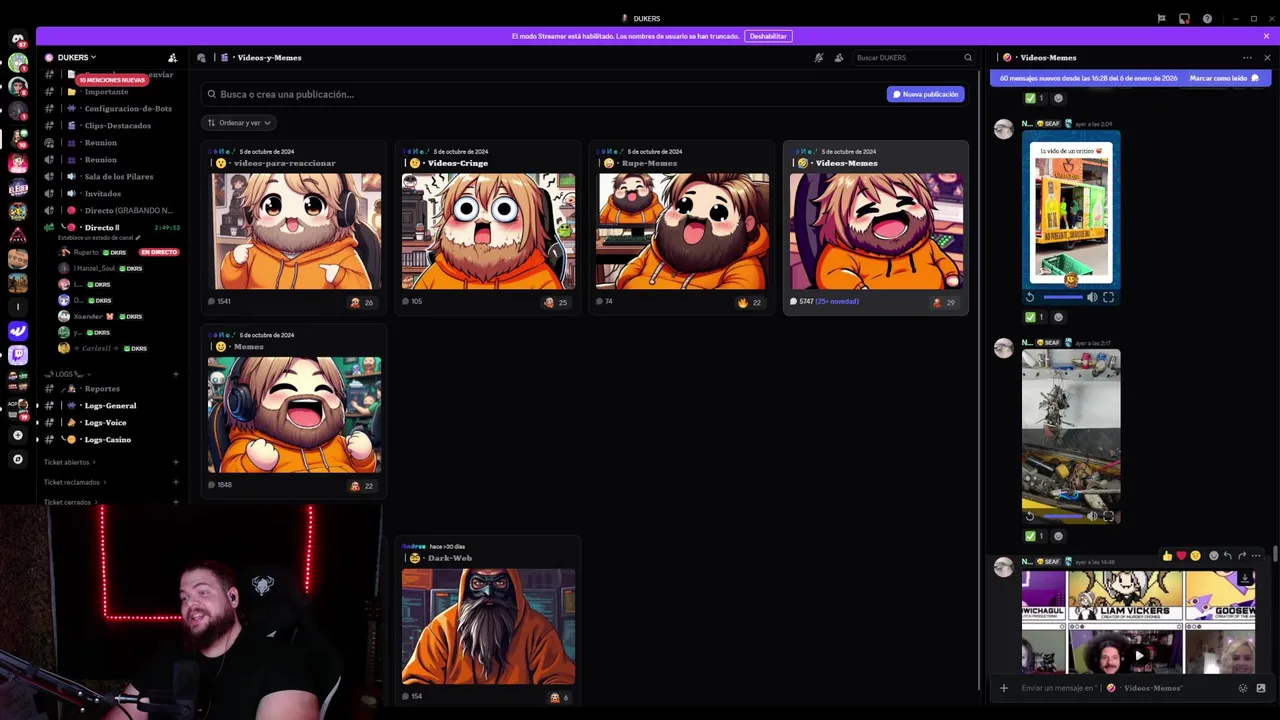Image resolution: width=1280 pixels, height=720 pixels.
Task: Join Sala de los Pilares voice channel
Action: click(x=111, y=176)
